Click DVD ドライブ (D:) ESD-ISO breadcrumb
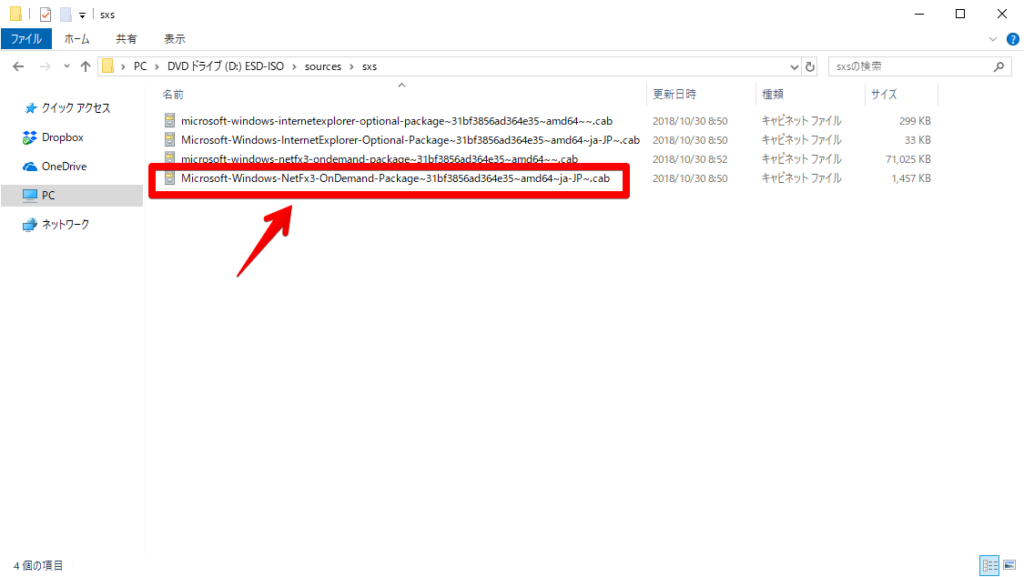 pos(225,67)
